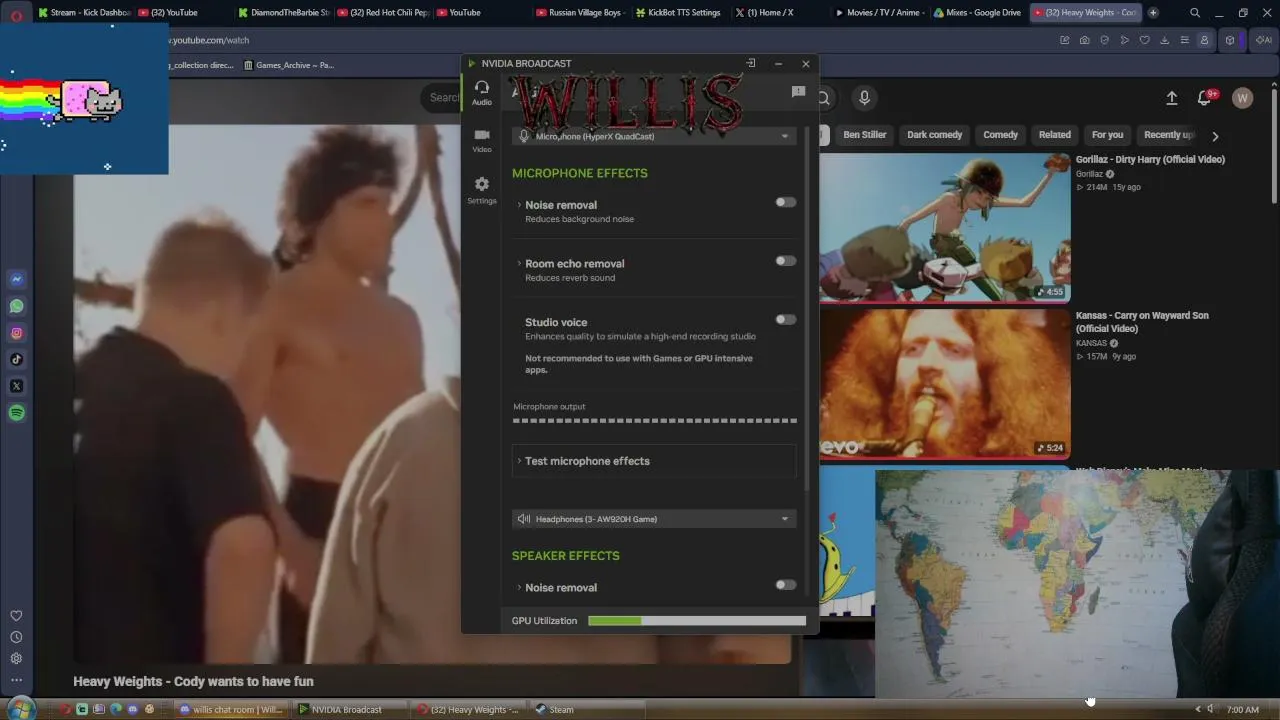1280x720 pixels.
Task: Switch to Red Hot Chili Peppers tab
Action: (x=383, y=13)
